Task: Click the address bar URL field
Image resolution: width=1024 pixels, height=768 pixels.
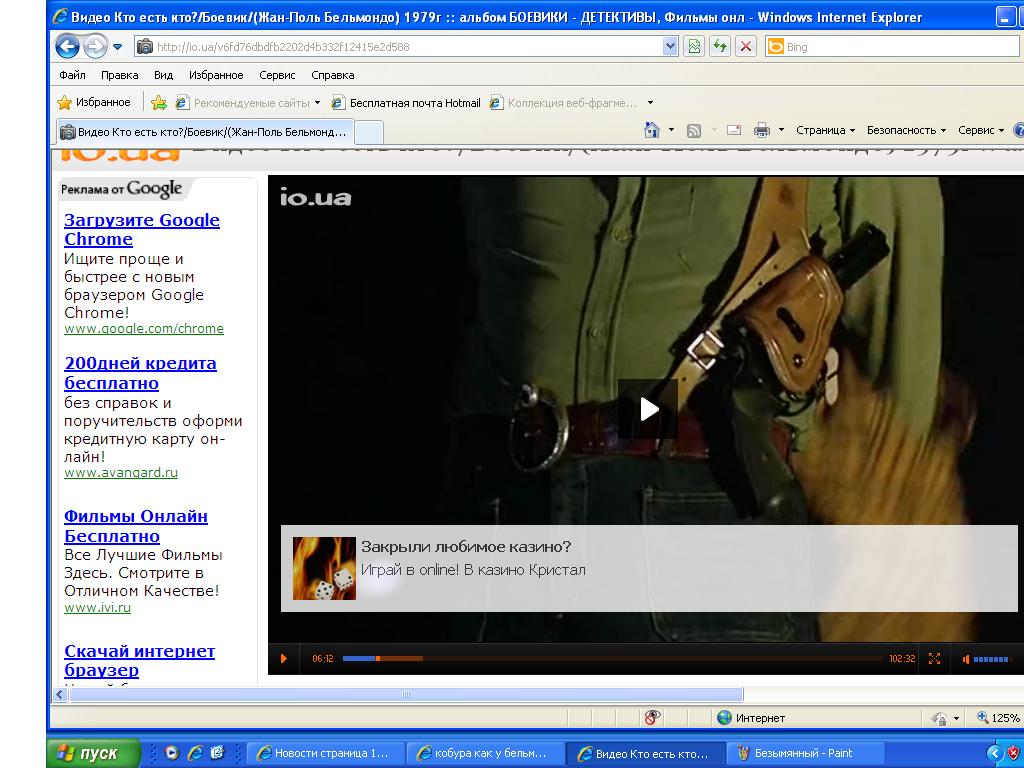Action: [398, 46]
